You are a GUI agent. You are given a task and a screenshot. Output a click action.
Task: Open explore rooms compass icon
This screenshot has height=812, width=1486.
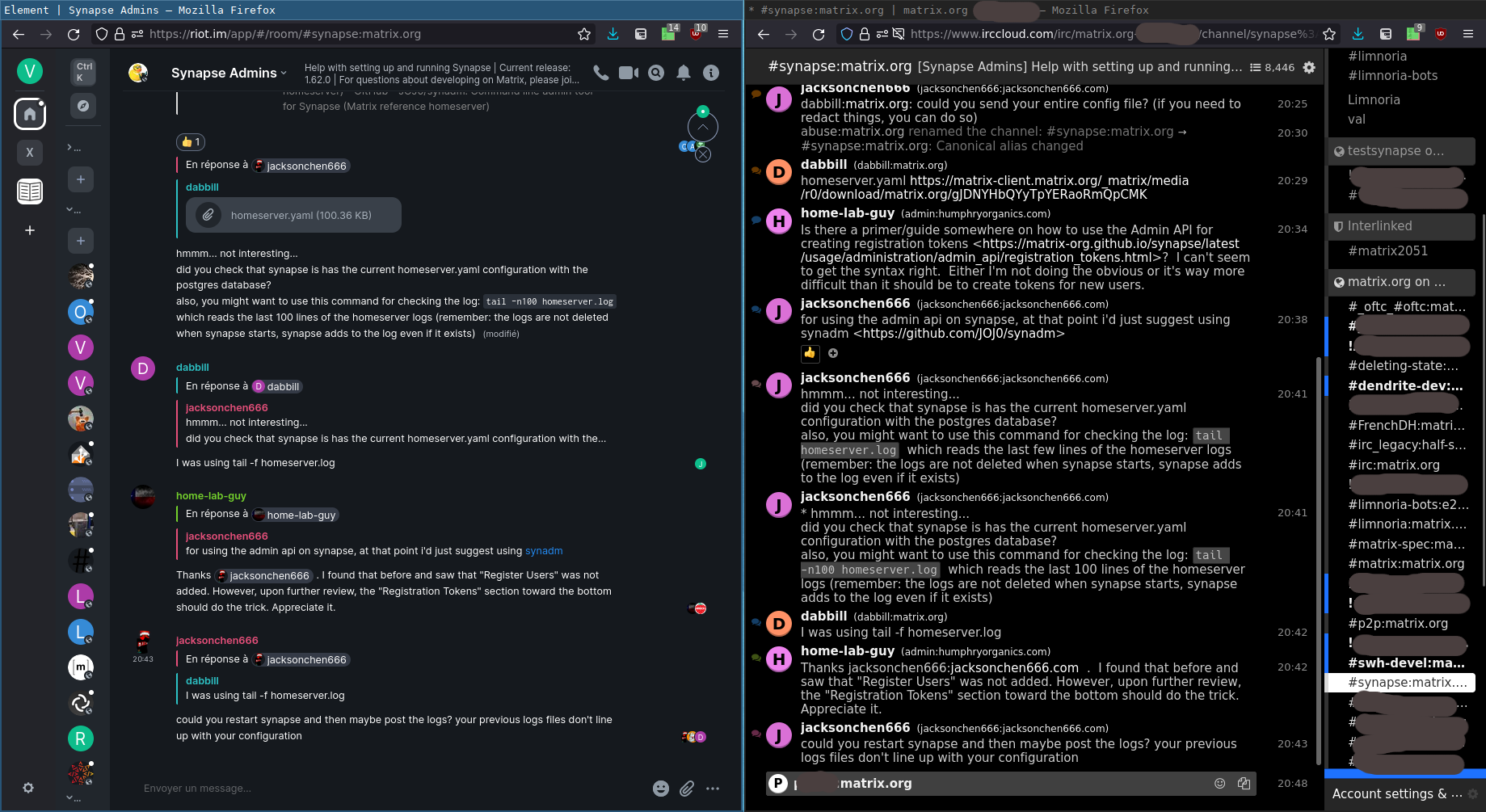(x=82, y=106)
